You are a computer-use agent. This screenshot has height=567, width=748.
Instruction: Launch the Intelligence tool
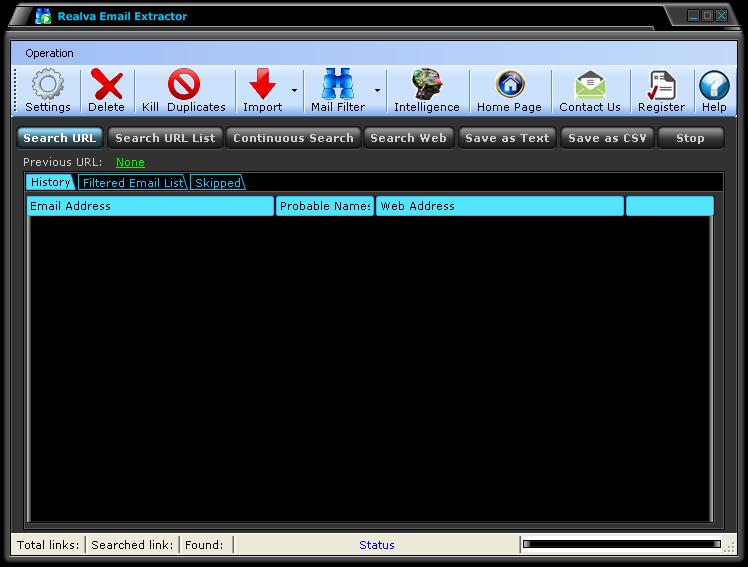tap(426, 91)
